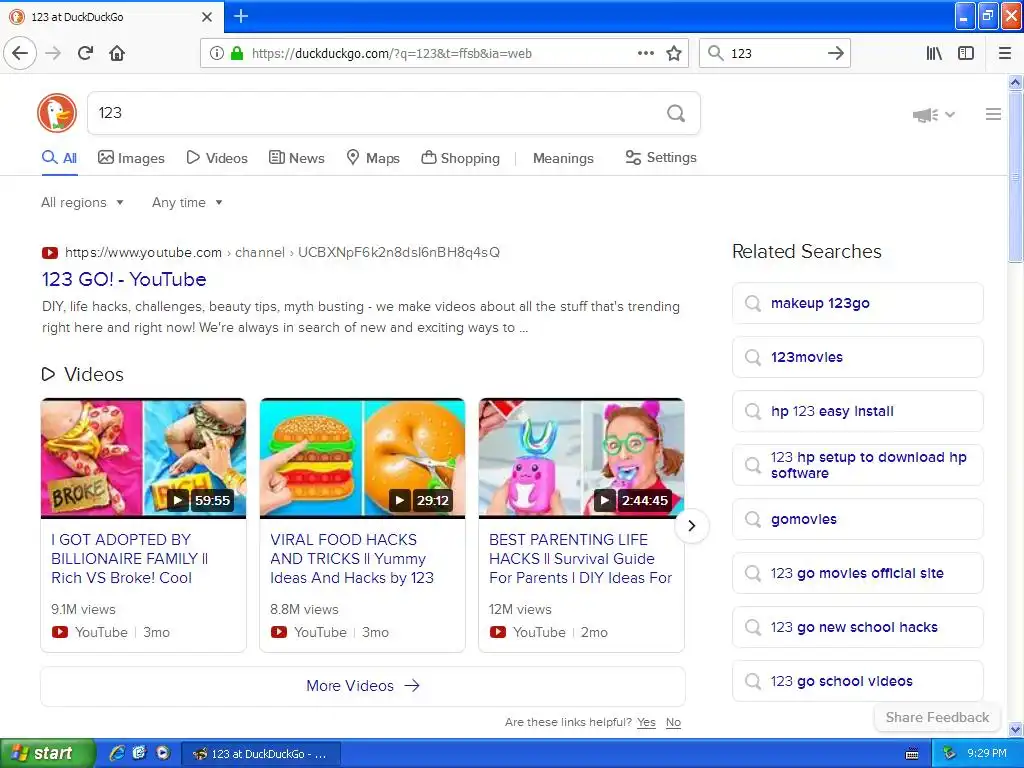Click the forward navigation arrow
Screen dimensions: 1024x768
(x=53, y=53)
